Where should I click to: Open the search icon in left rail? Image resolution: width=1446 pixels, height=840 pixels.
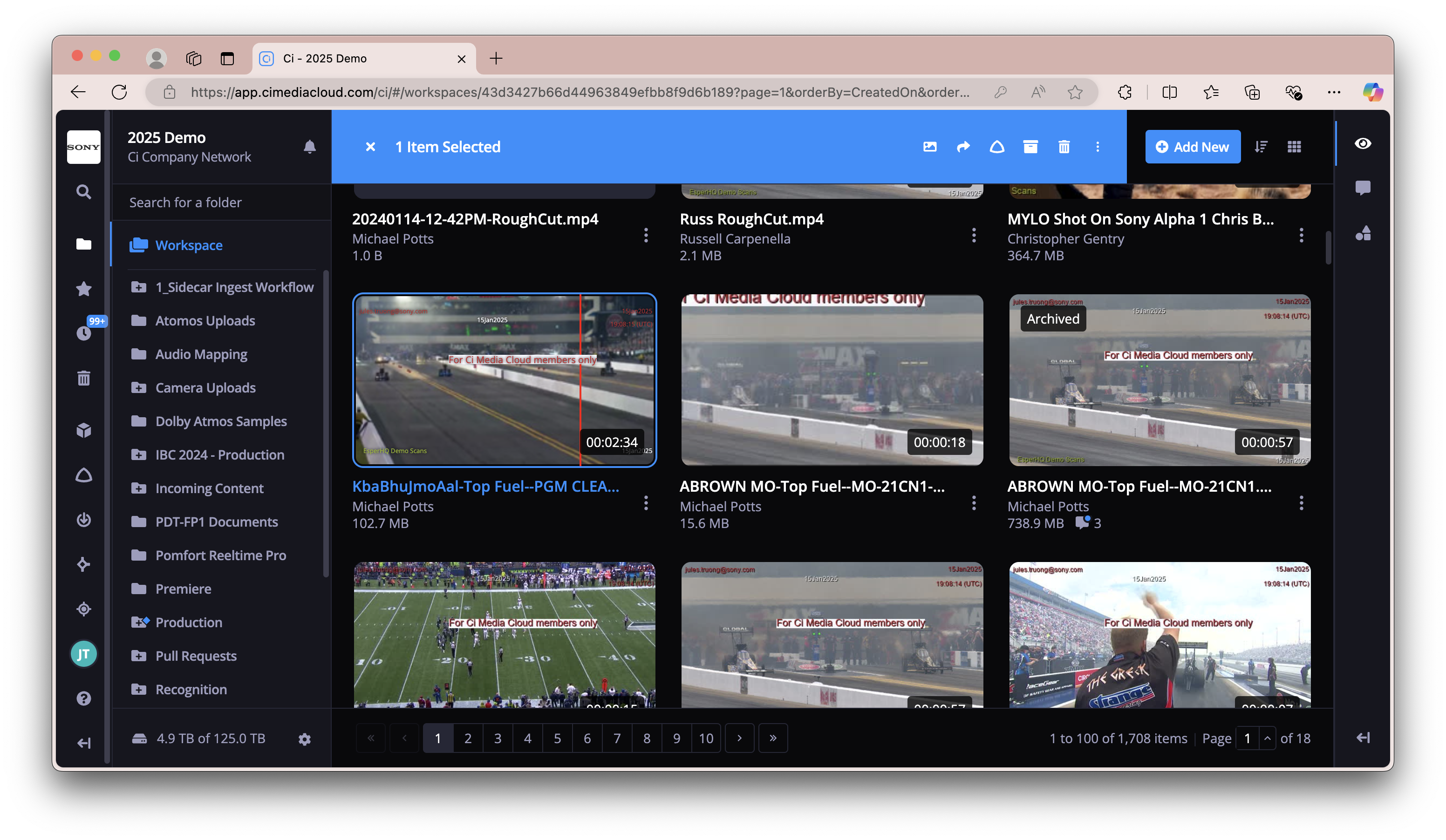click(84, 191)
